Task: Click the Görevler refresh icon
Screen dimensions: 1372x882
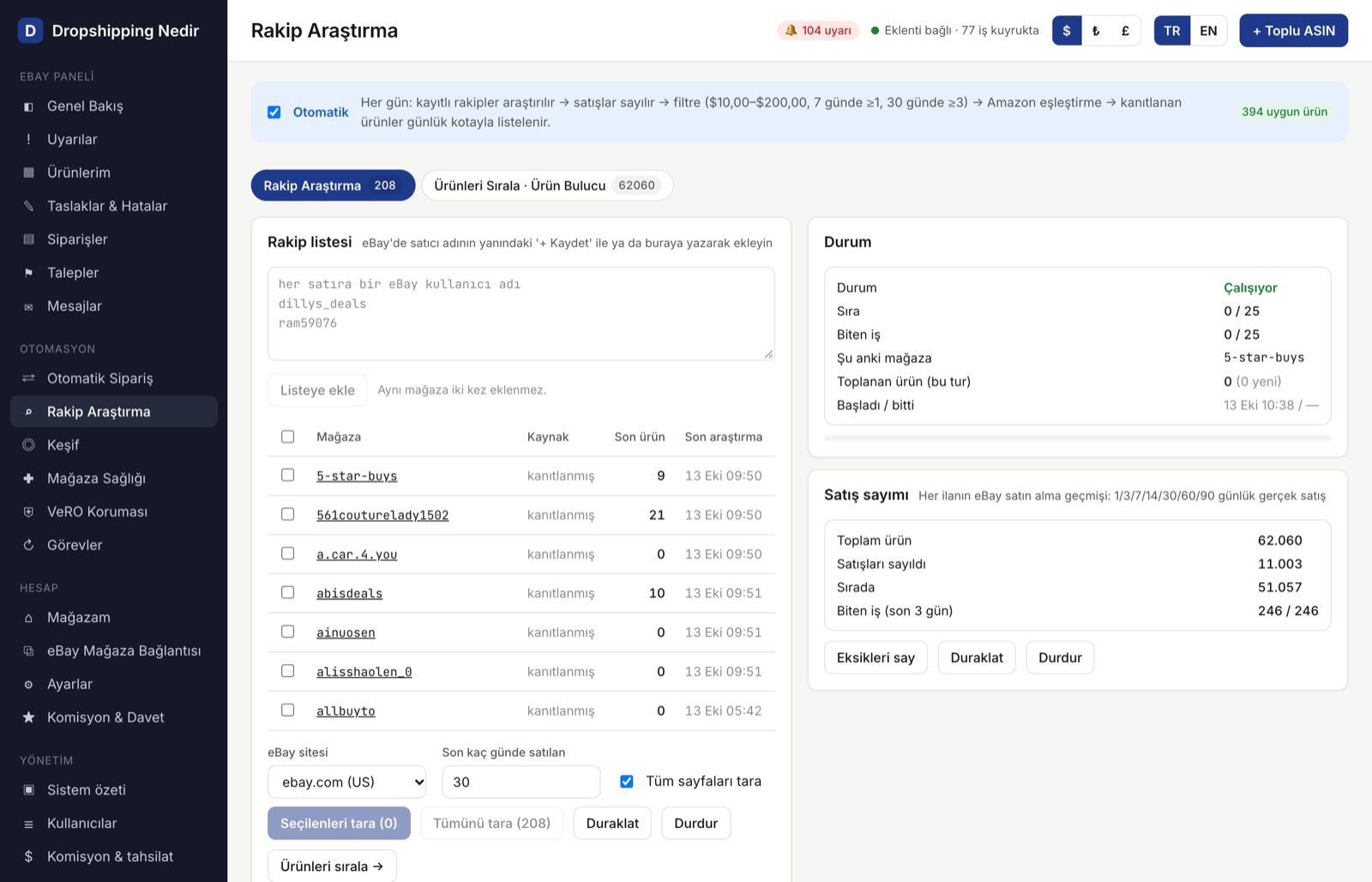Action: pyautogui.click(x=28, y=546)
